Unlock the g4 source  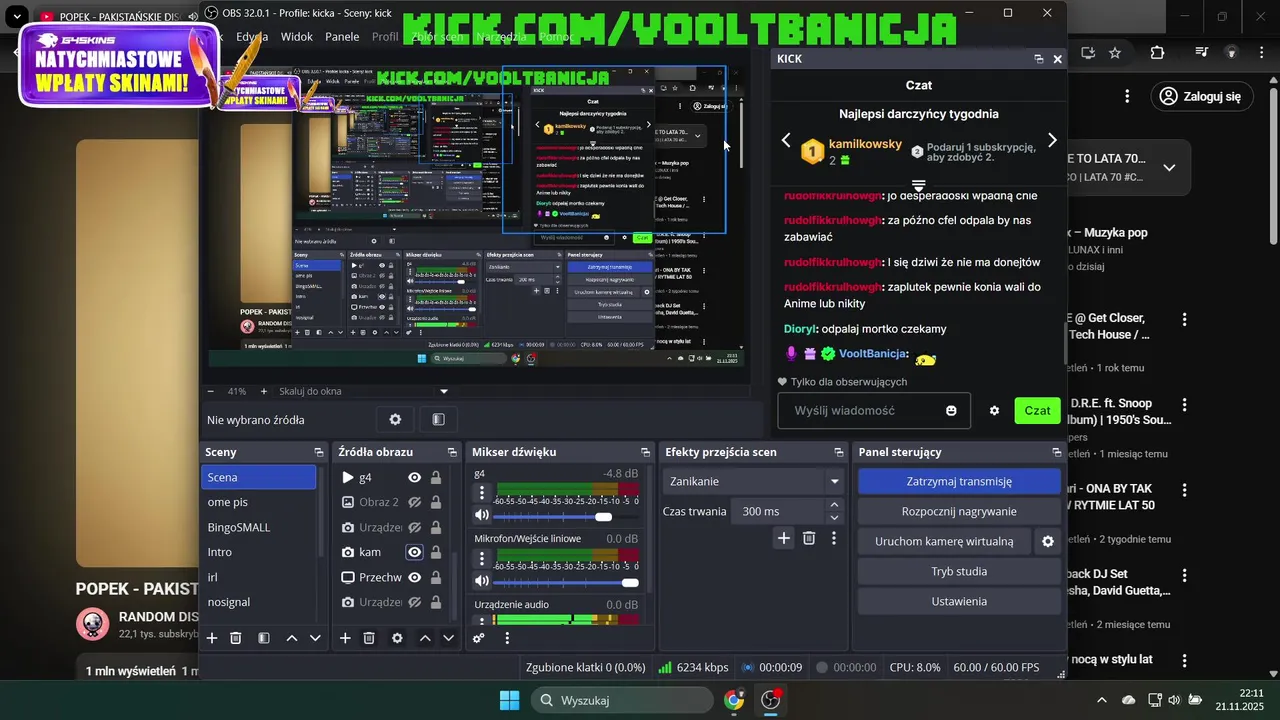pyautogui.click(x=436, y=477)
